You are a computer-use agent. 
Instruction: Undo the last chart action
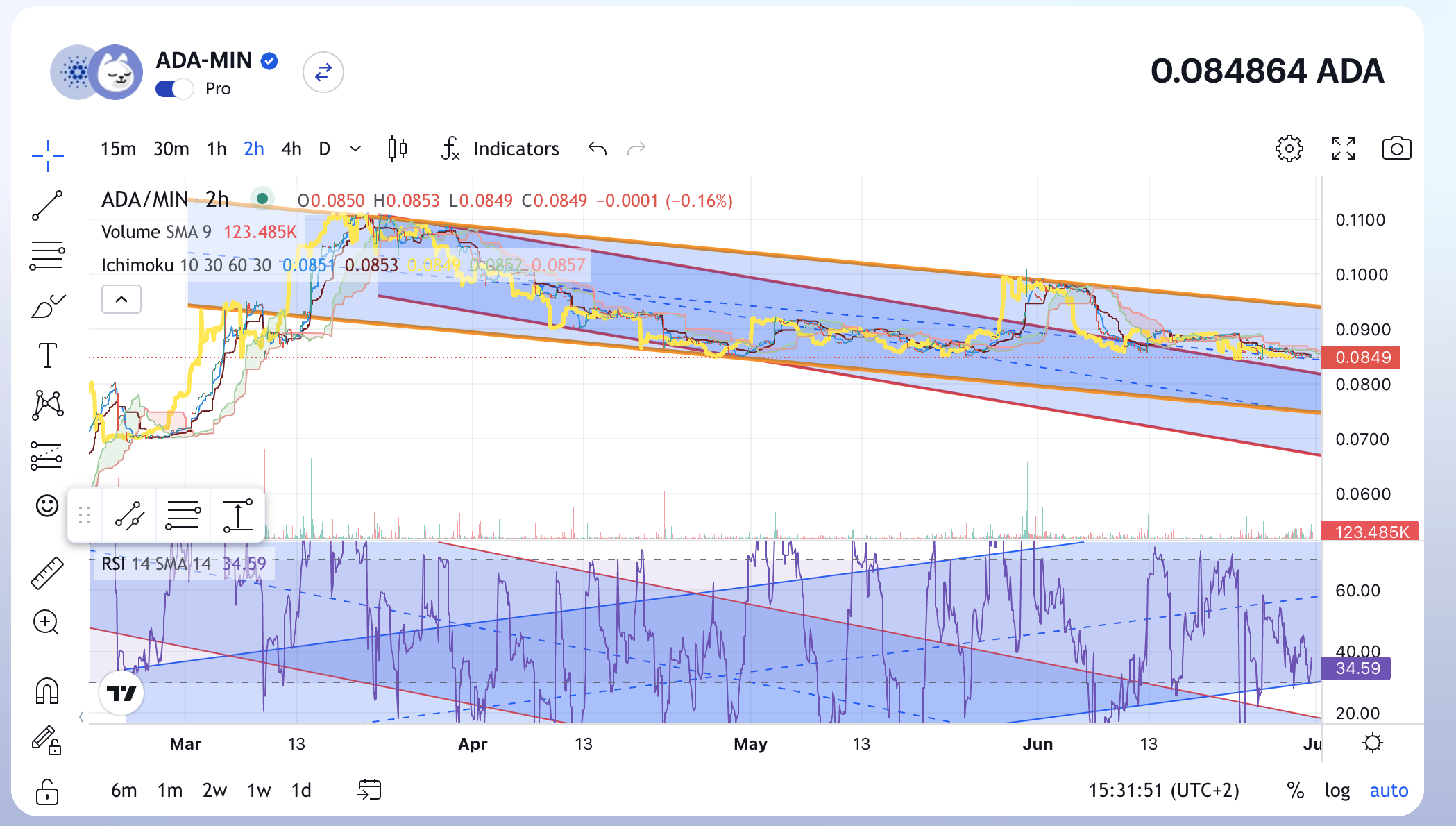pyautogui.click(x=598, y=149)
